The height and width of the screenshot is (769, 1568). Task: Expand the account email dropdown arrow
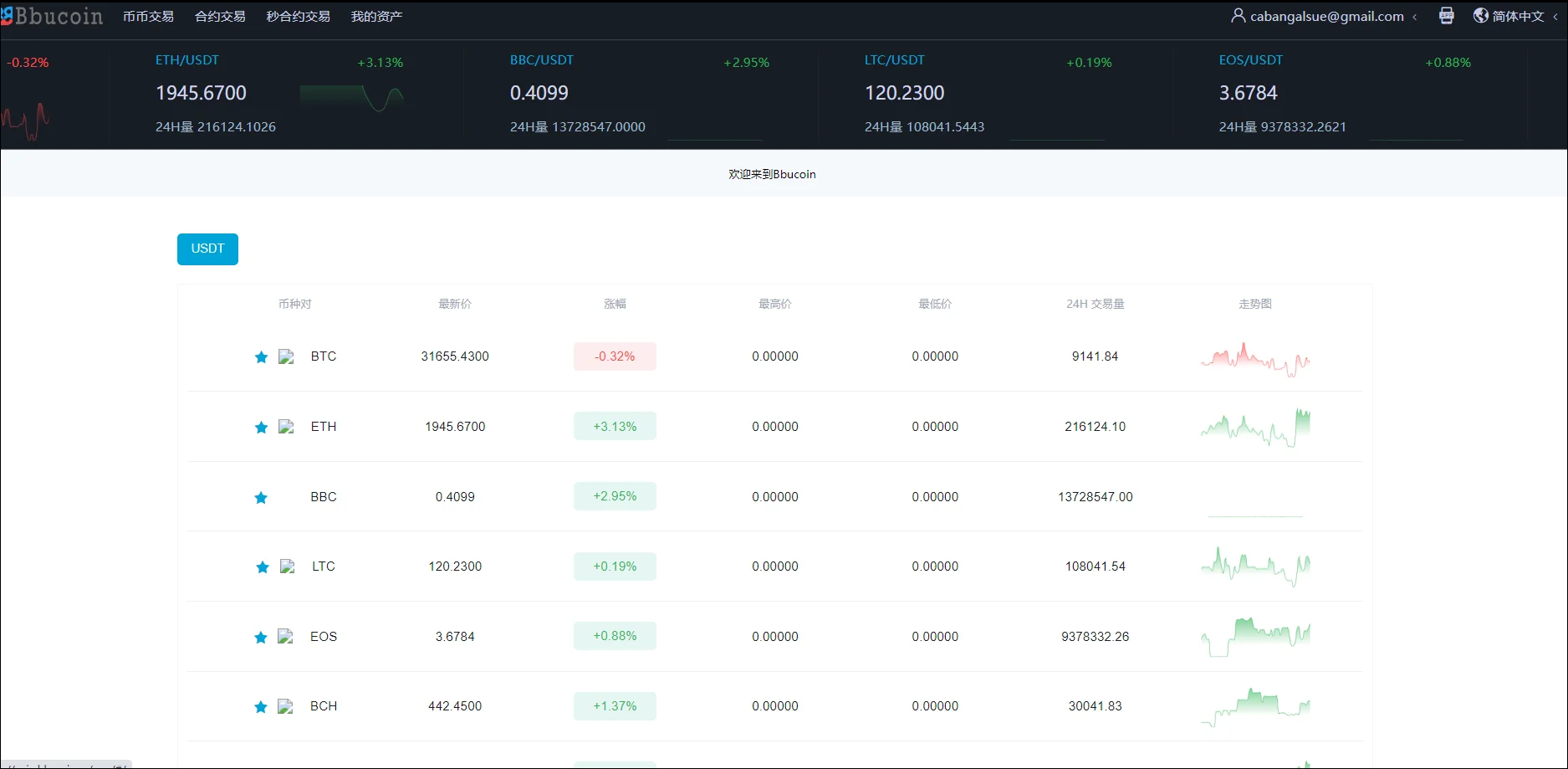click(1414, 17)
